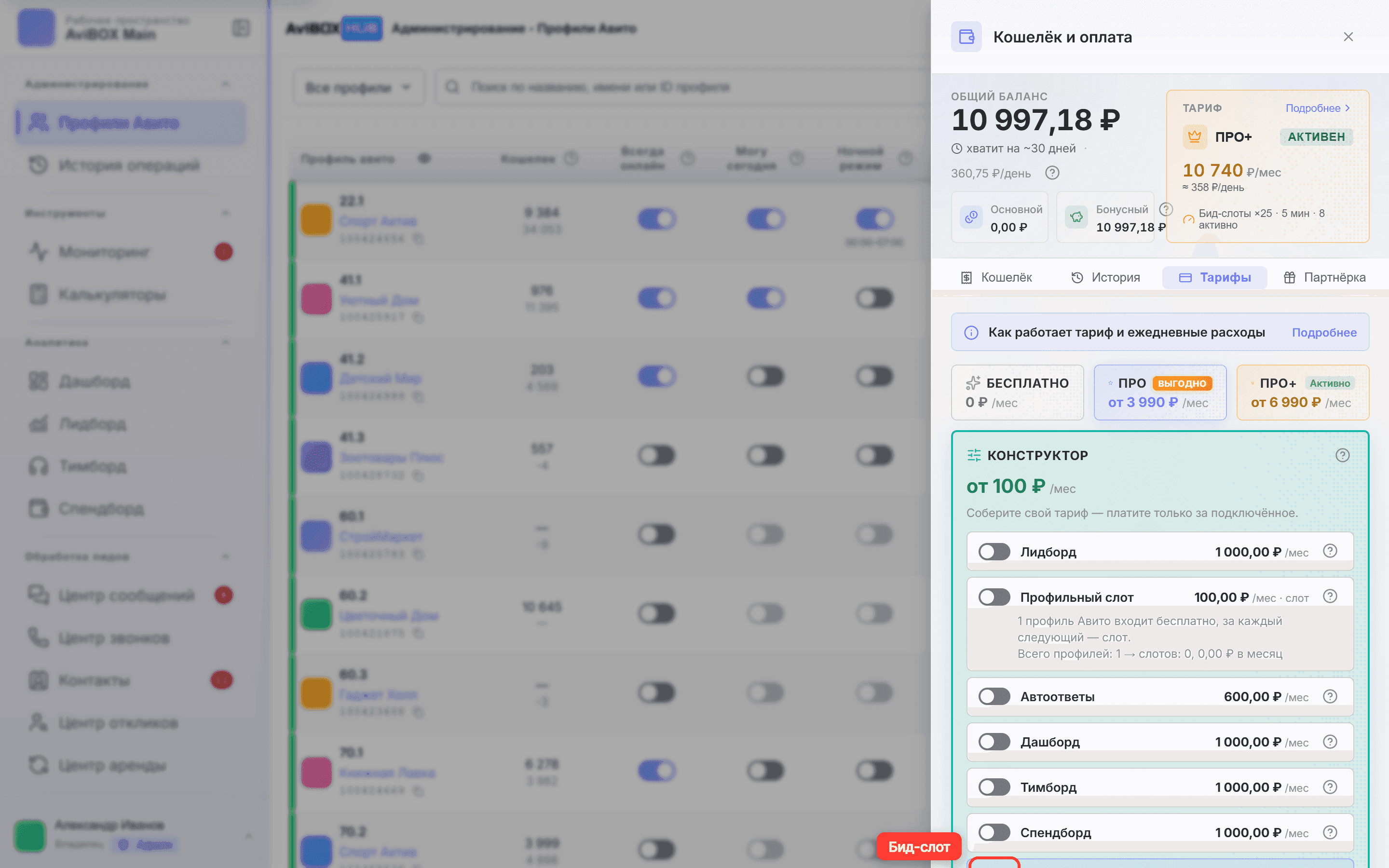Enable the Профильный слот toggle
Image resolution: width=1389 pixels, height=868 pixels.
tap(994, 597)
